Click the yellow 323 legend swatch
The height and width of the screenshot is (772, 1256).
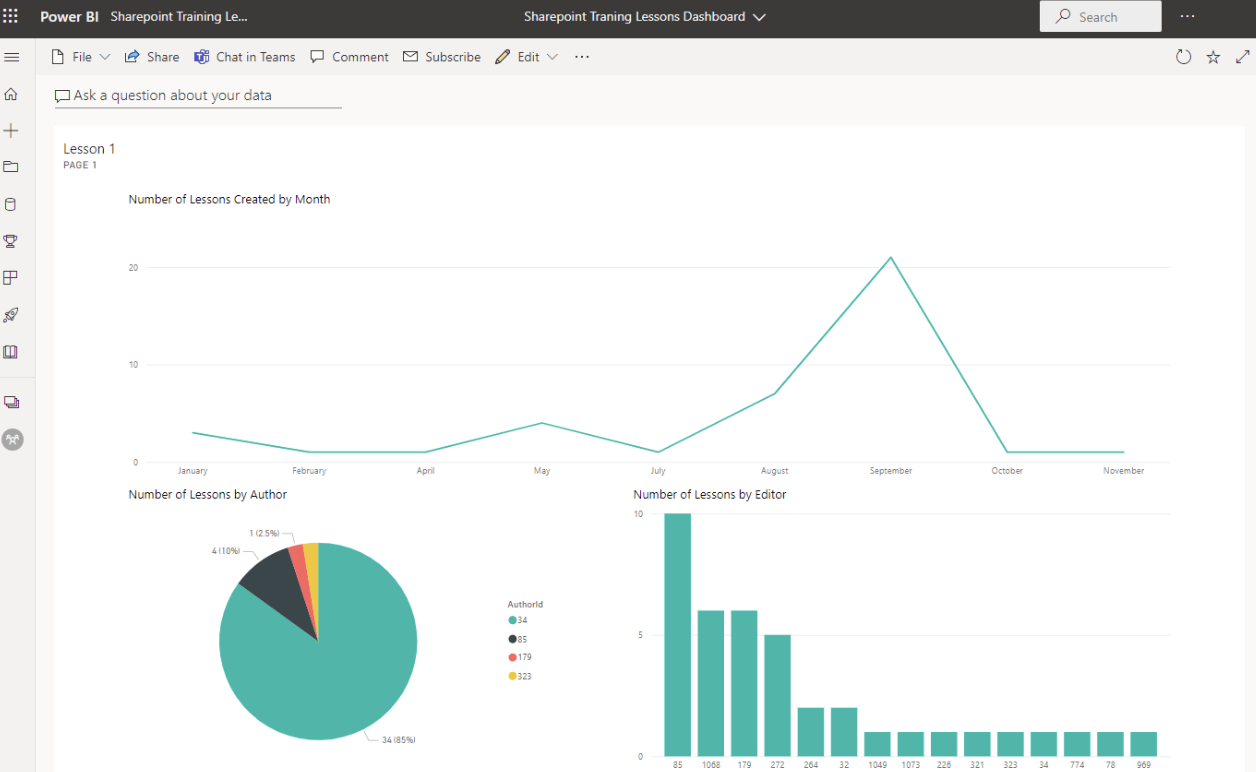[x=513, y=676]
